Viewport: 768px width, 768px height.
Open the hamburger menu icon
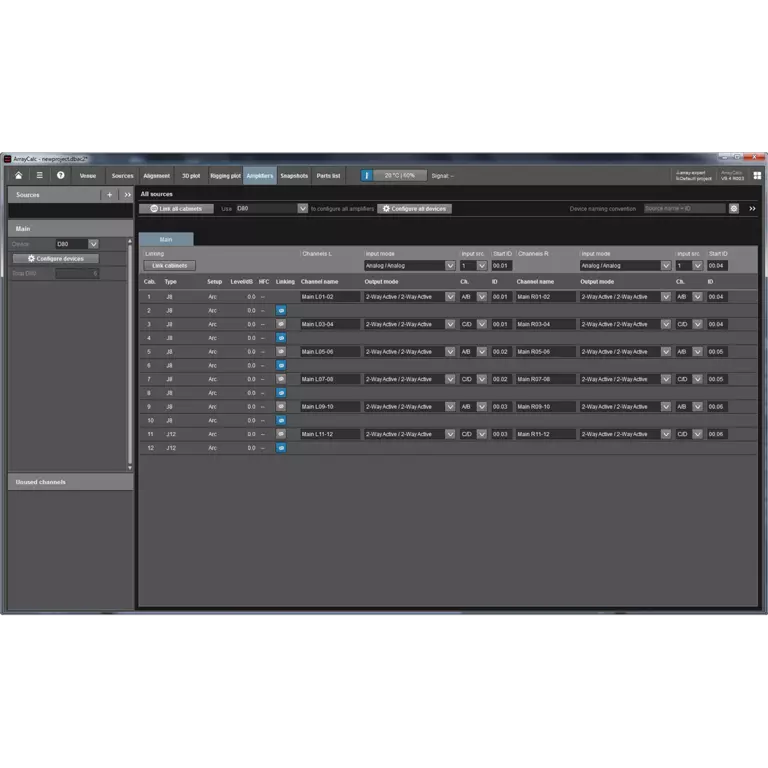(40, 175)
